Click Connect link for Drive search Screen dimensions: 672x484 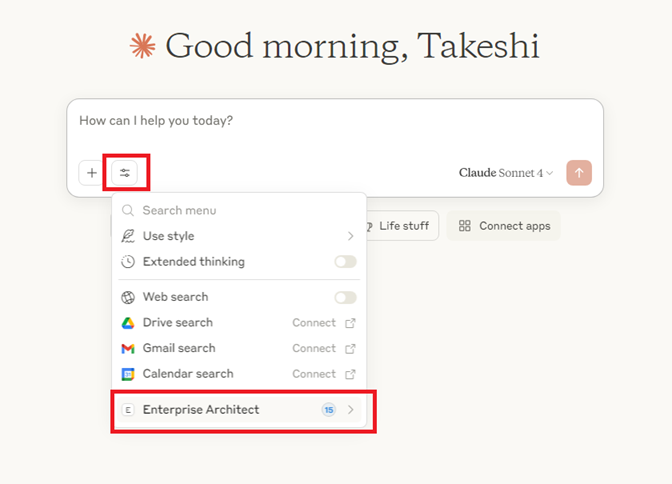coord(314,323)
